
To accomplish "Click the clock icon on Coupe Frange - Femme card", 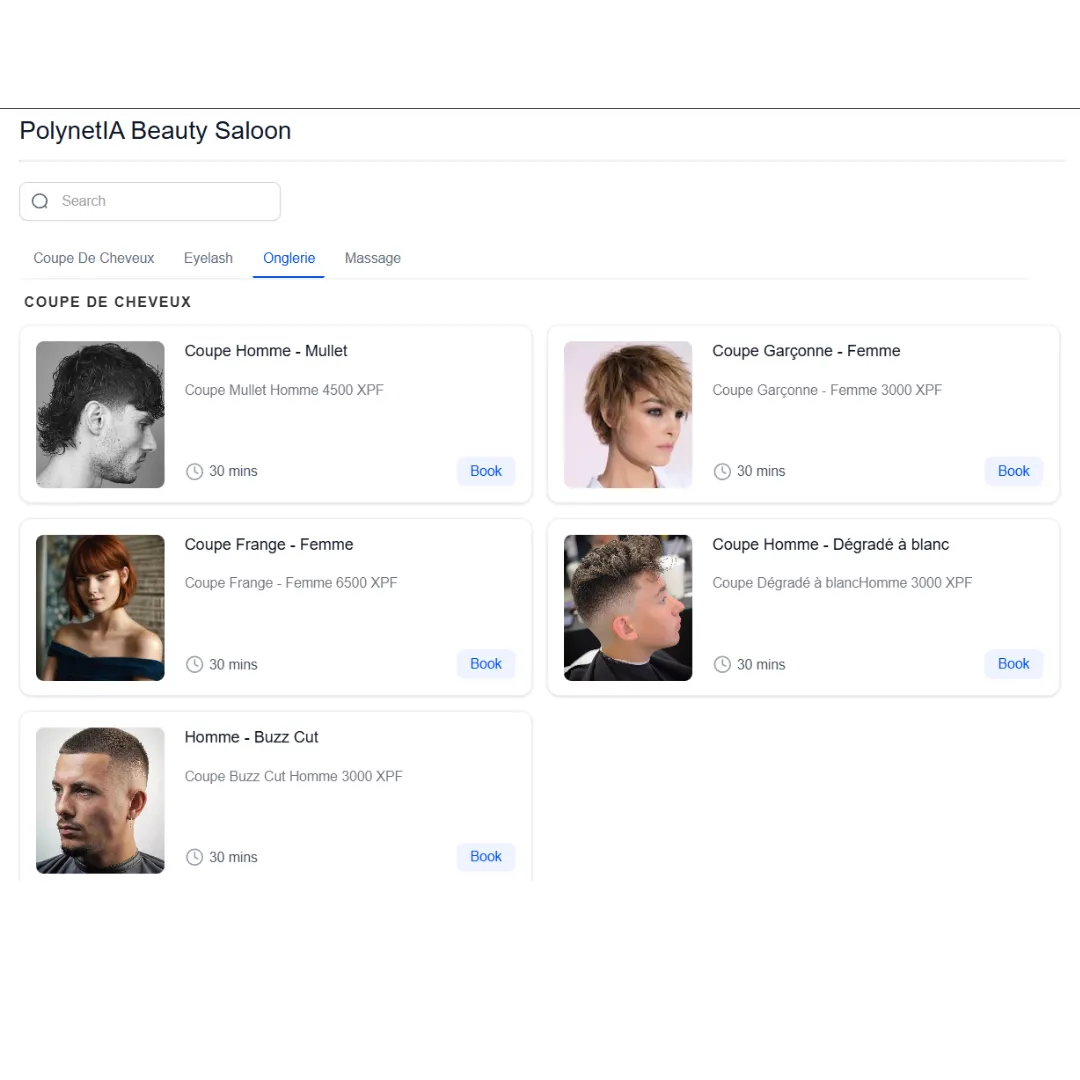I will [194, 665].
